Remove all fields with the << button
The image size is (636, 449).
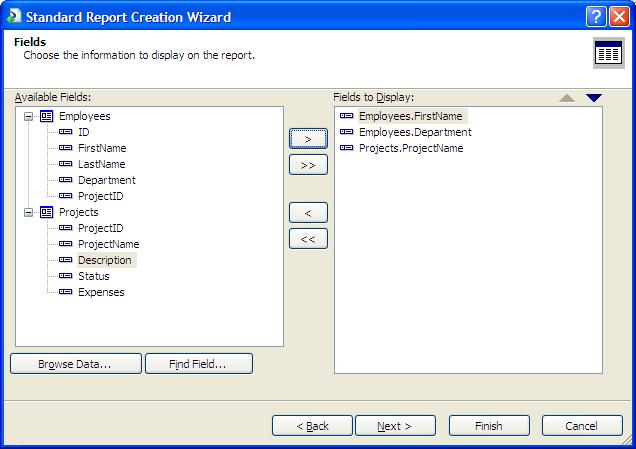tap(308, 239)
